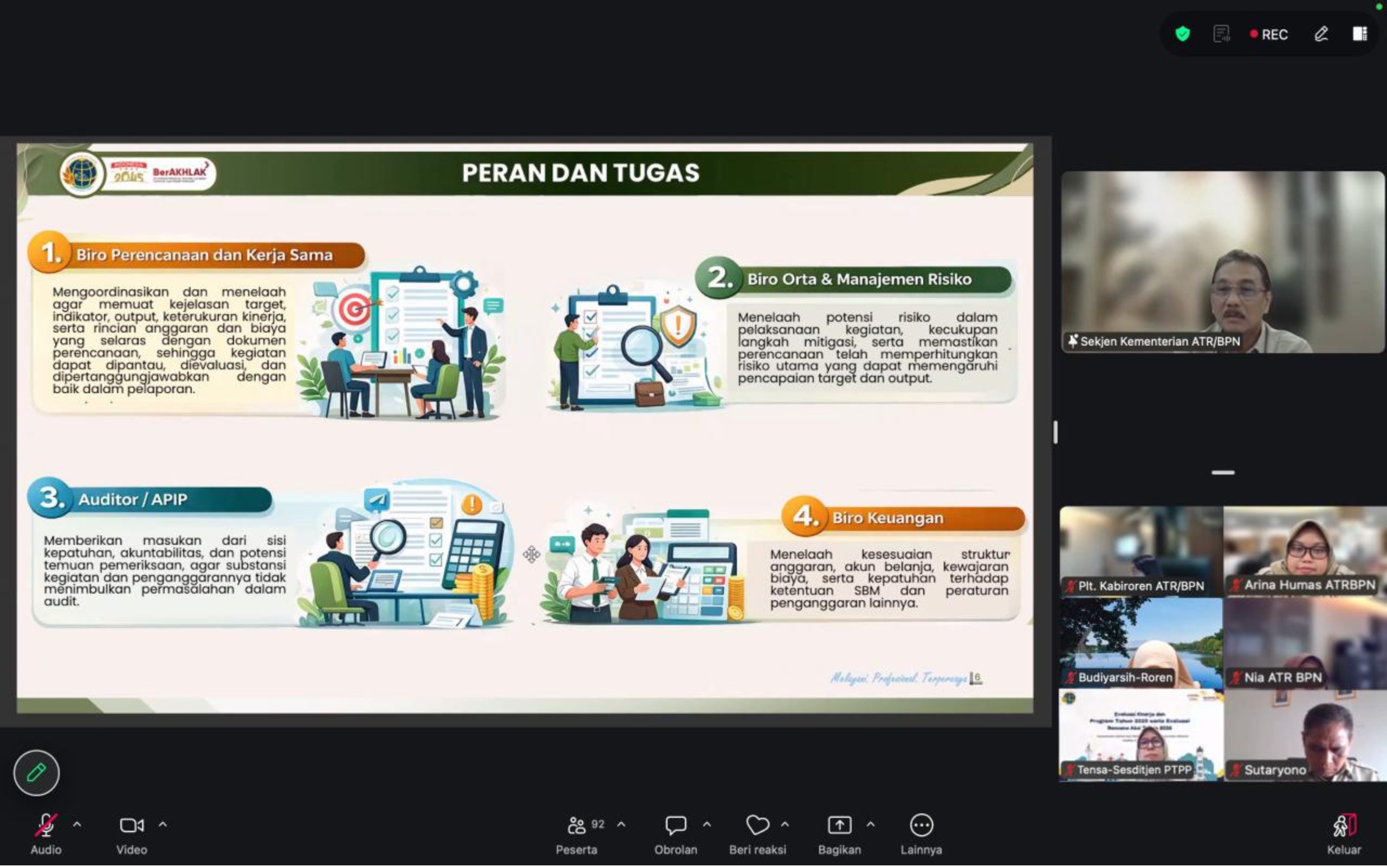
Task: Select Sekjen Kementerian ATR/BPN video thumbnail
Action: [1222, 262]
